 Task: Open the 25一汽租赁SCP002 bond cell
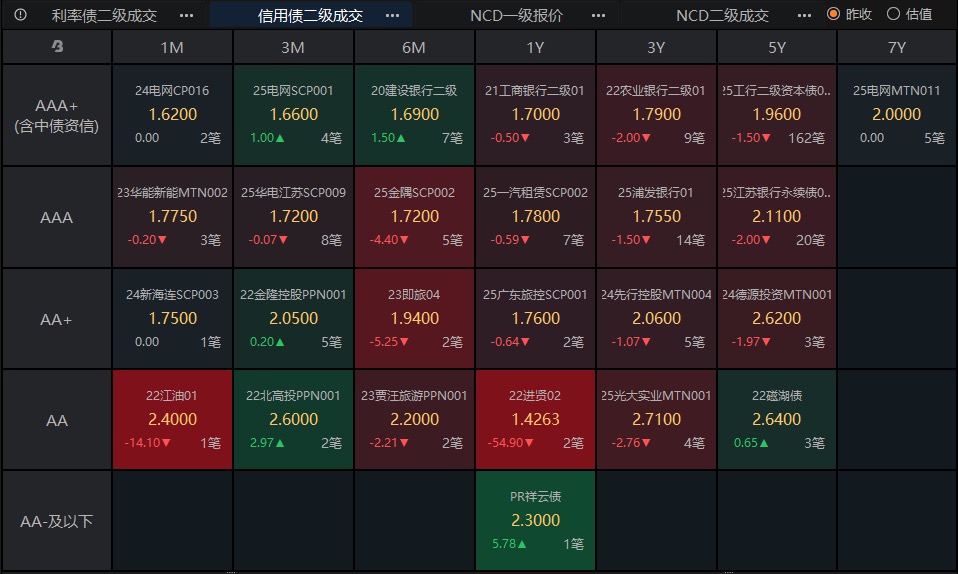[535, 217]
